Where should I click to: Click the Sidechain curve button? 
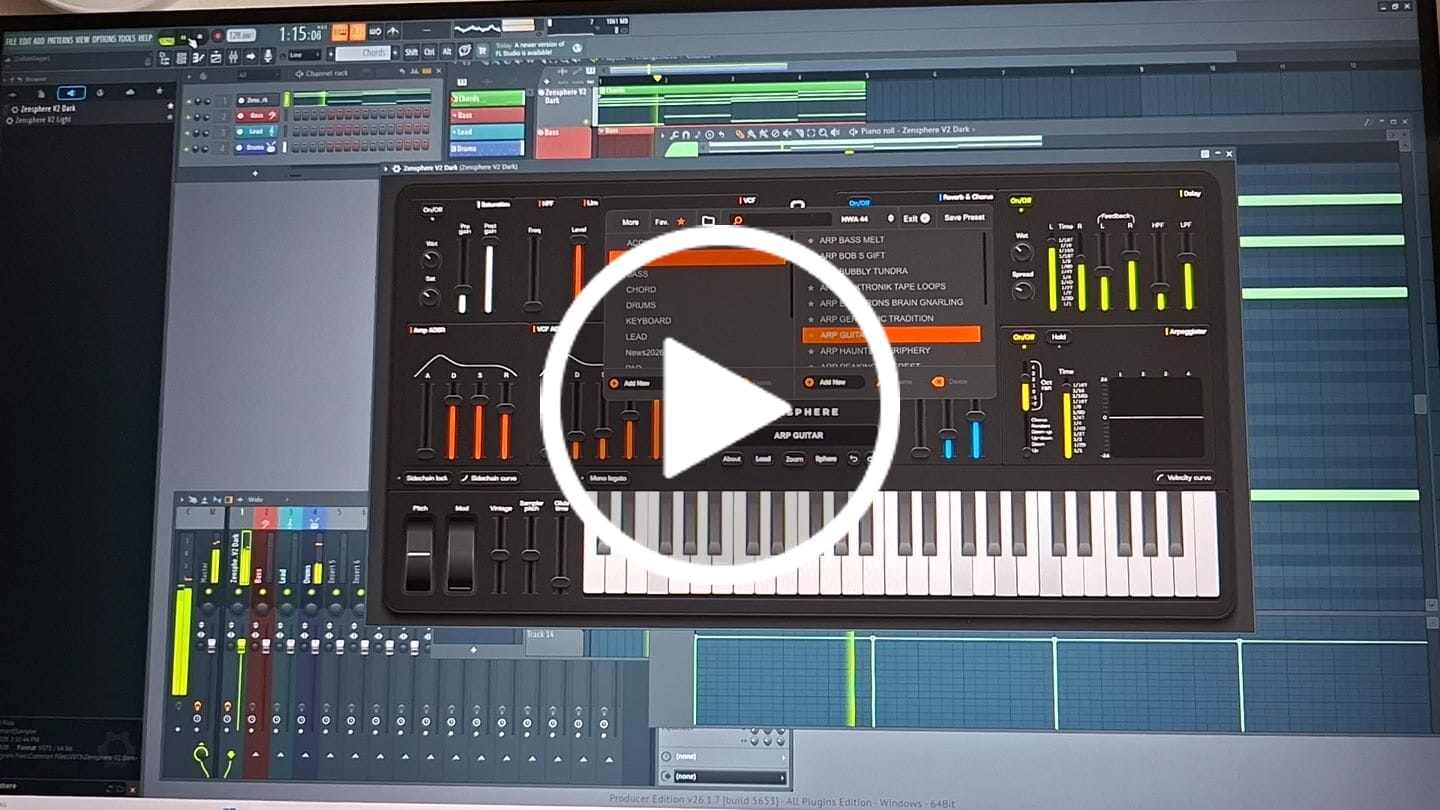[x=490, y=478]
